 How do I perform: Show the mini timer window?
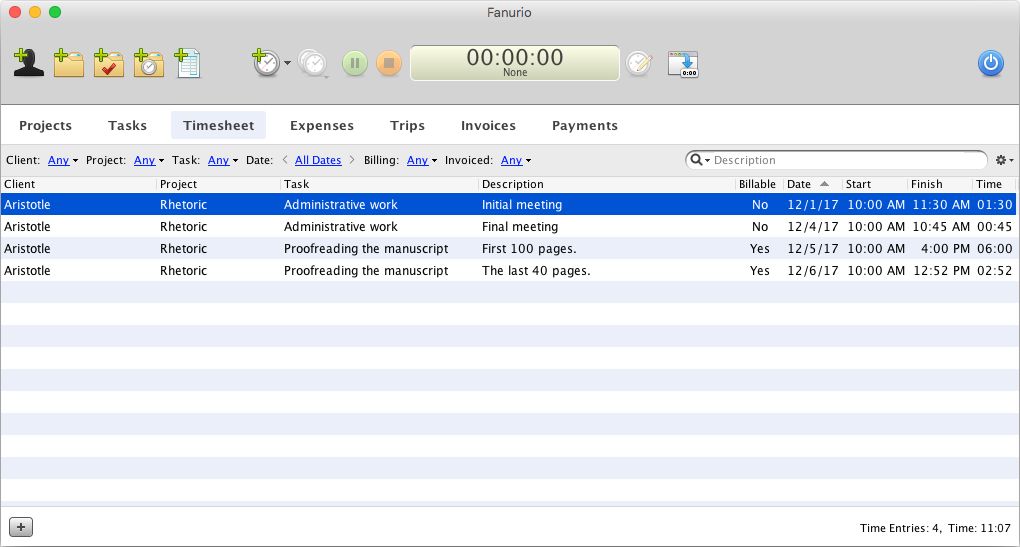pyautogui.click(x=683, y=64)
